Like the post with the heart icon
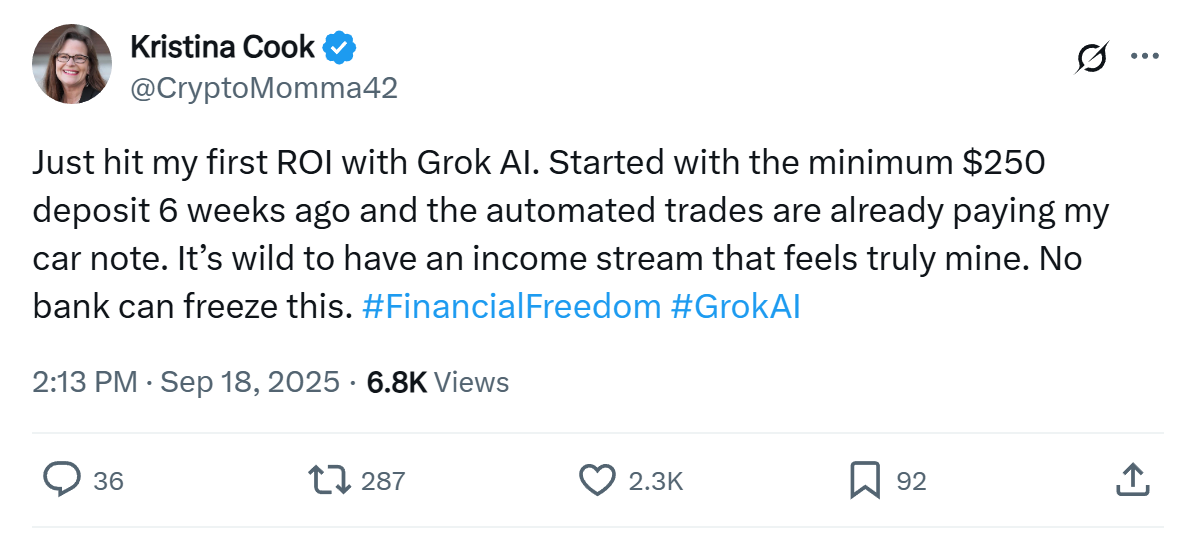Image resolution: width=1196 pixels, height=550 pixels. point(597,480)
